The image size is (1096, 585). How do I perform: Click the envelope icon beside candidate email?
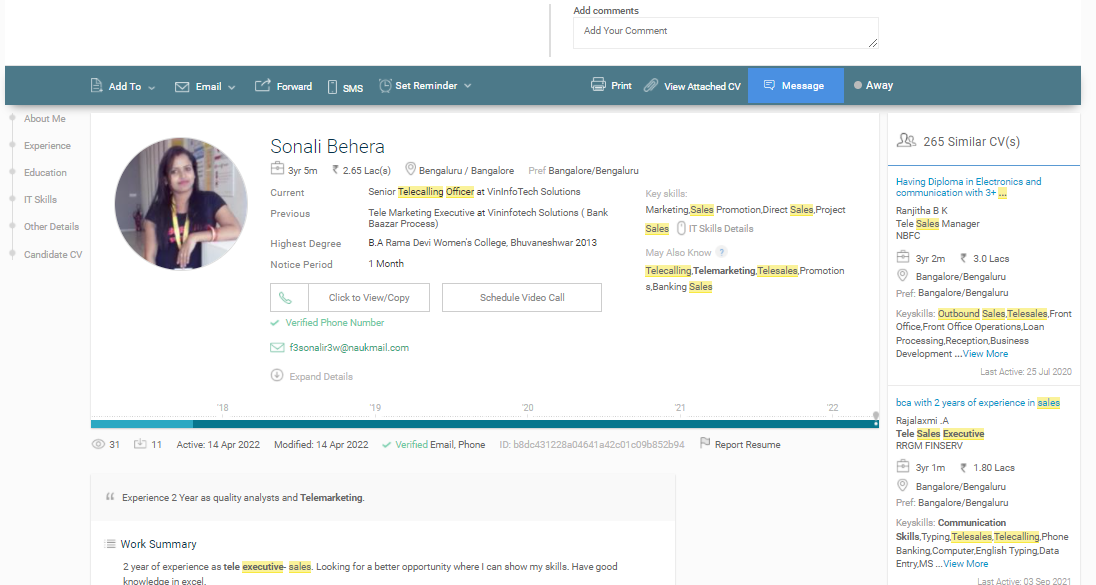coord(276,348)
